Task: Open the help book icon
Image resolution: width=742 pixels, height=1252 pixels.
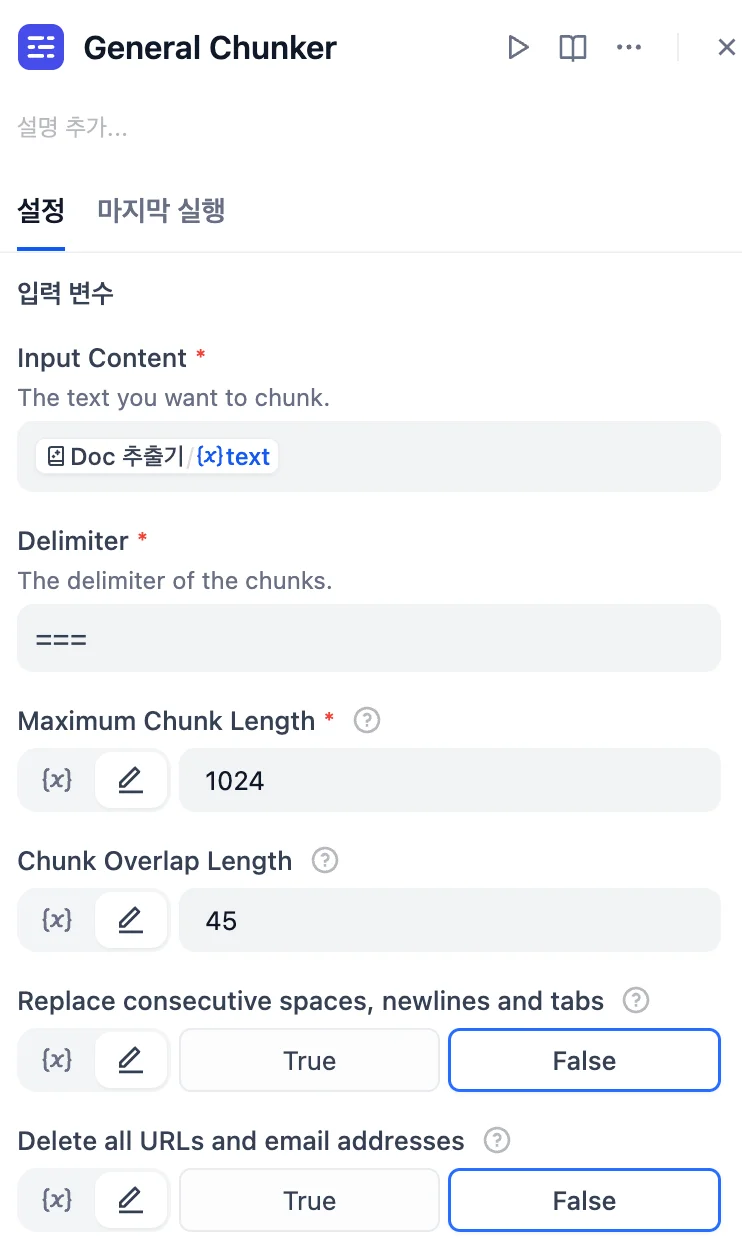Action: (573, 47)
